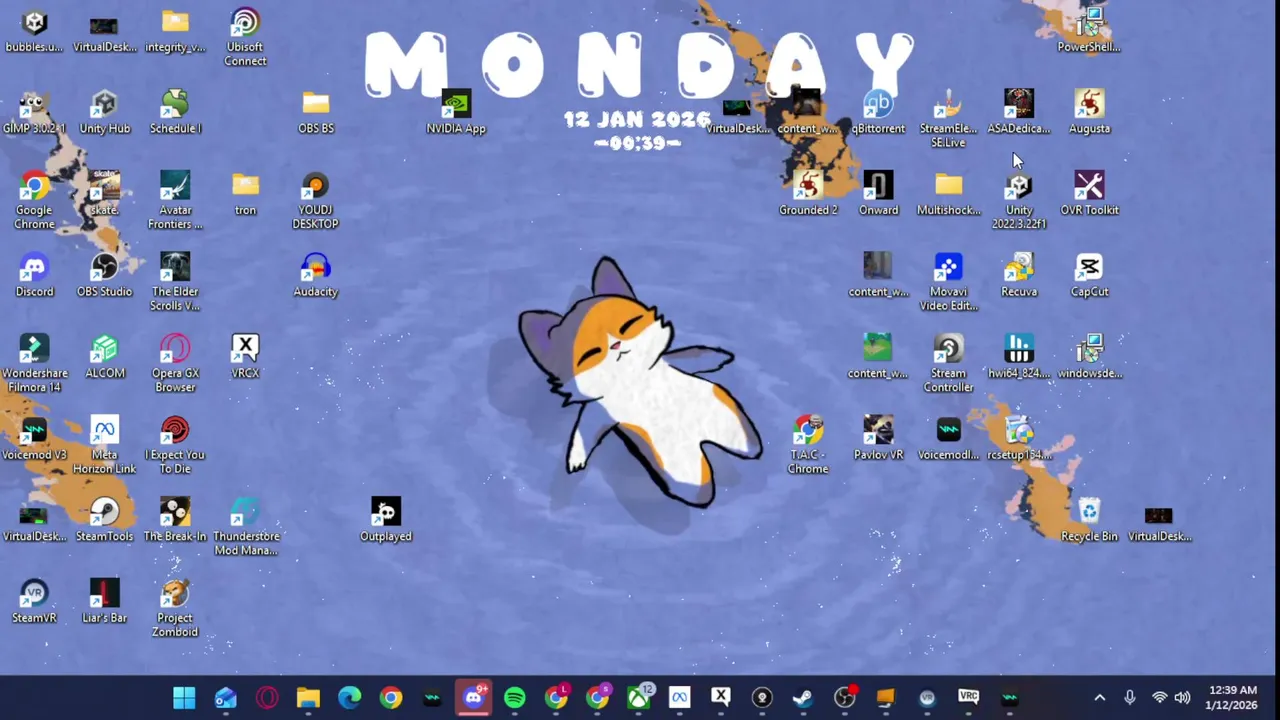Select the Augusta desktop icon
Screen dimensions: 1280x720
click(x=1089, y=112)
